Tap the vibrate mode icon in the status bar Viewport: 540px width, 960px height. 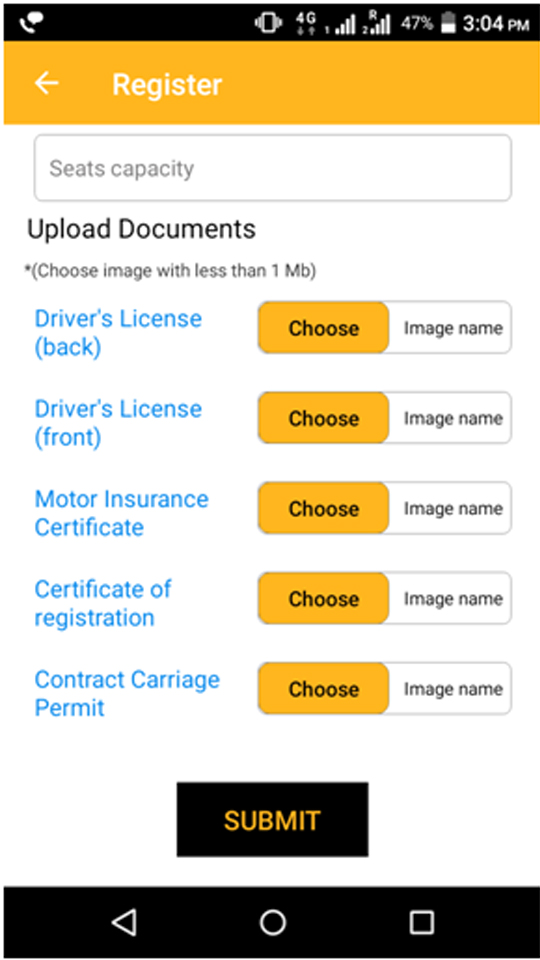(268, 23)
